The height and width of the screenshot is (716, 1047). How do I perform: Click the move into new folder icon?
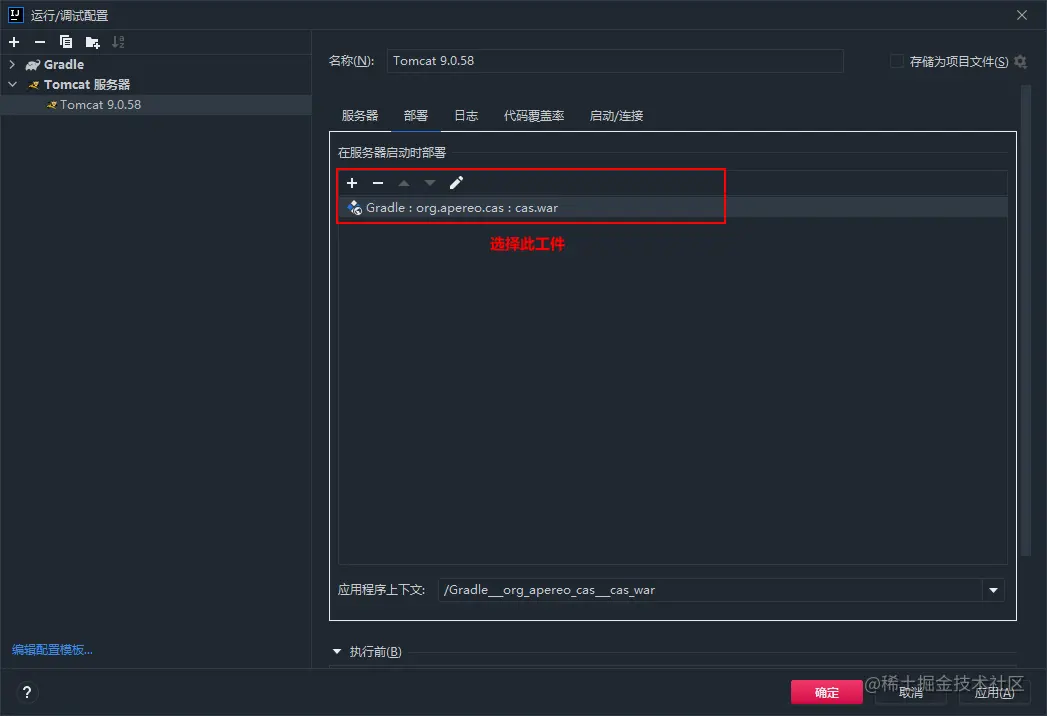(92, 42)
